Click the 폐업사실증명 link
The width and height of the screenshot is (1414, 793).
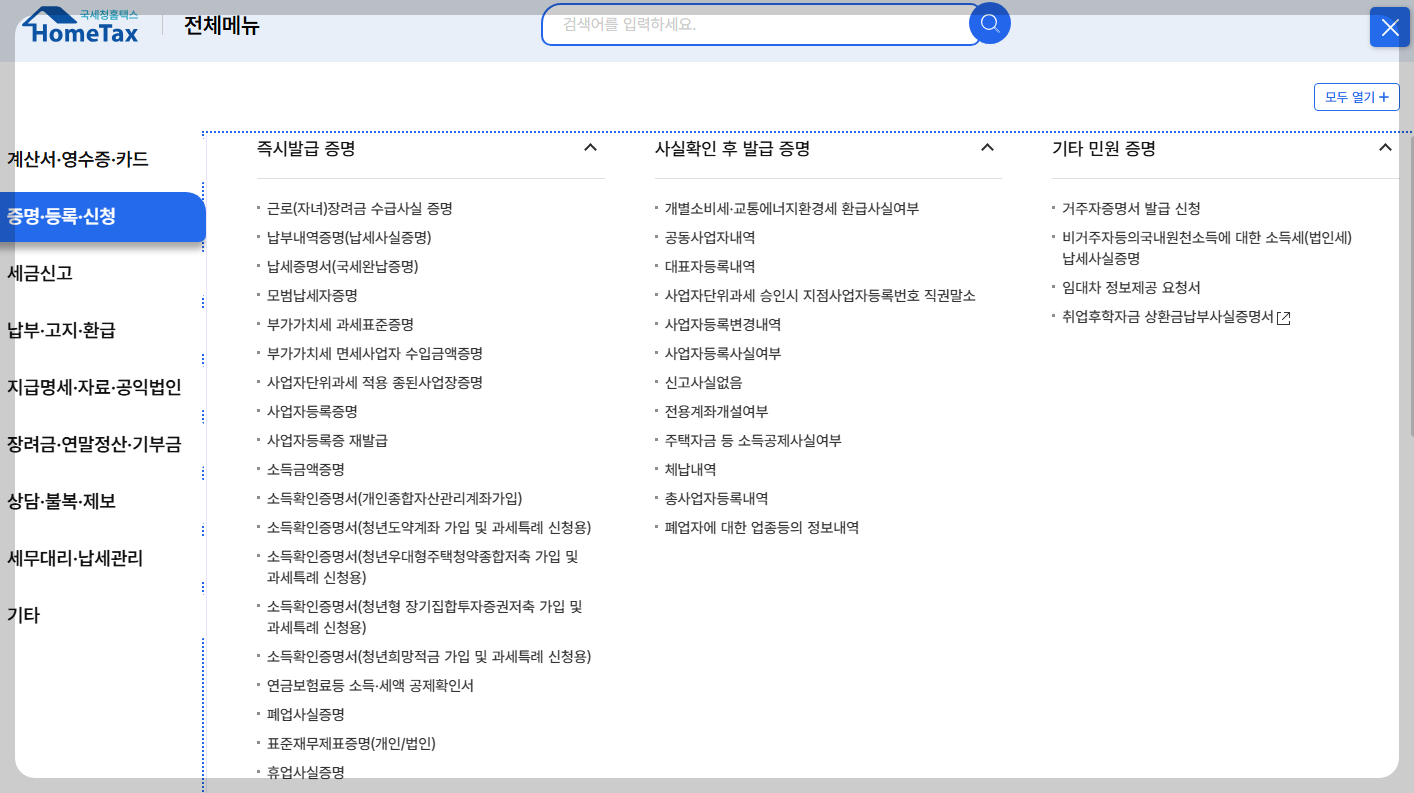pyautogui.click(x=305, y=715)
